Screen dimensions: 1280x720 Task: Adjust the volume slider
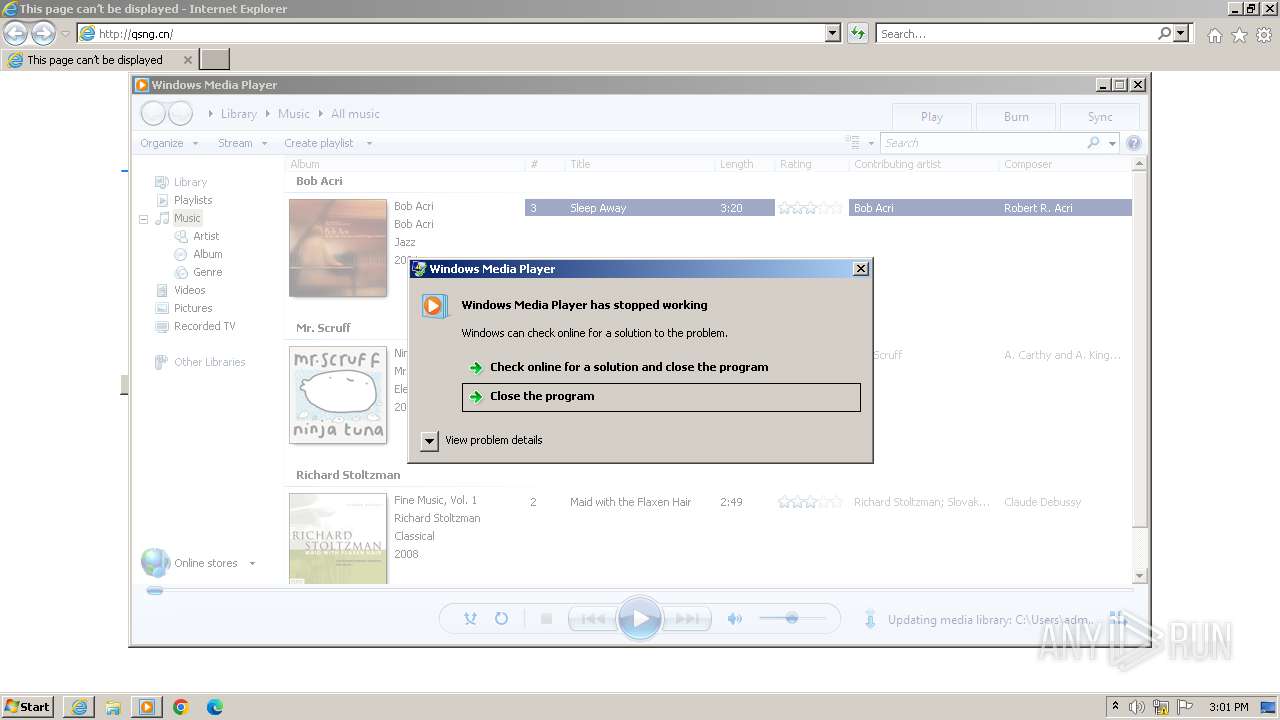tap(792, 619)
